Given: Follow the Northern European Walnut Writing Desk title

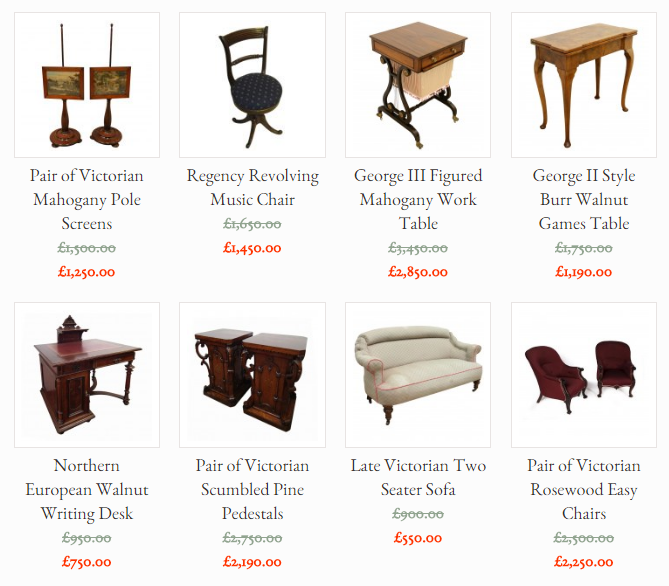Looking at the screenshot, I should 87,490.
